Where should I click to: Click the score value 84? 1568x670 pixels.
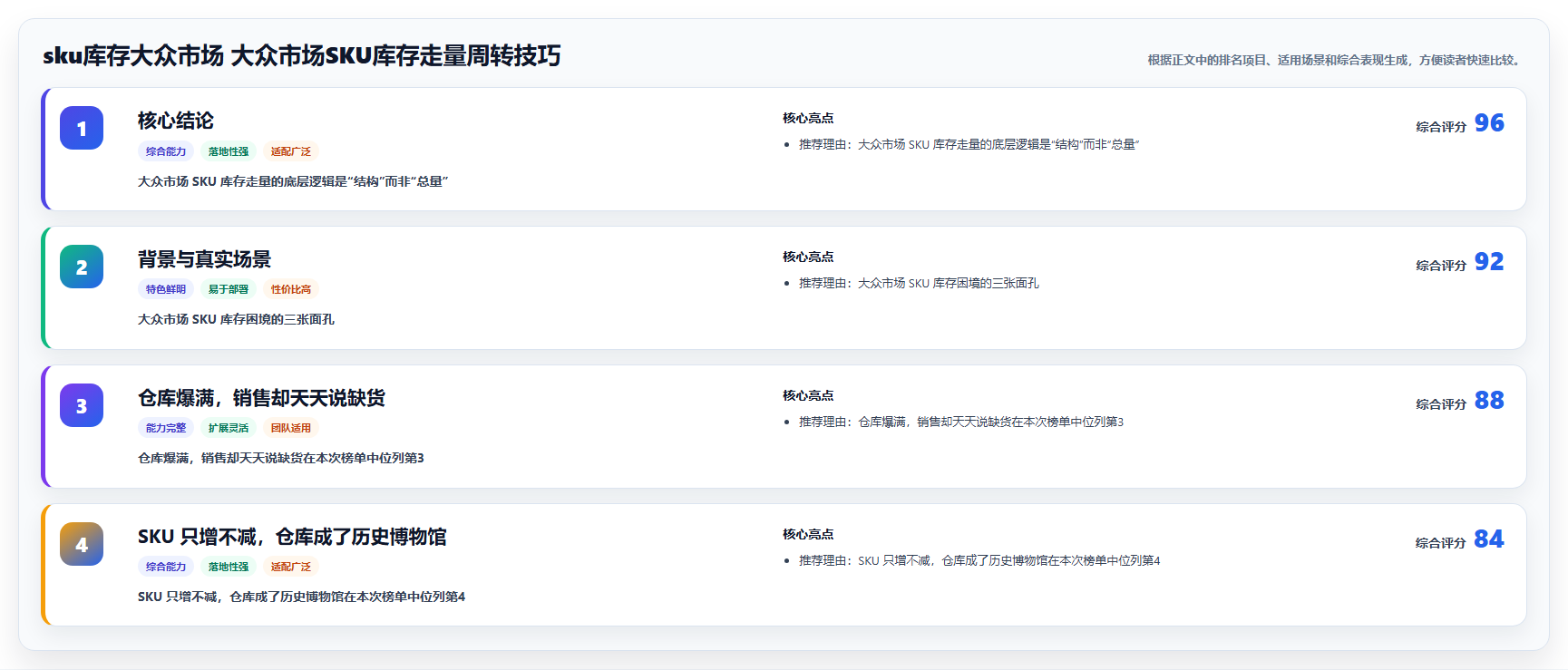pos(1489,539)
